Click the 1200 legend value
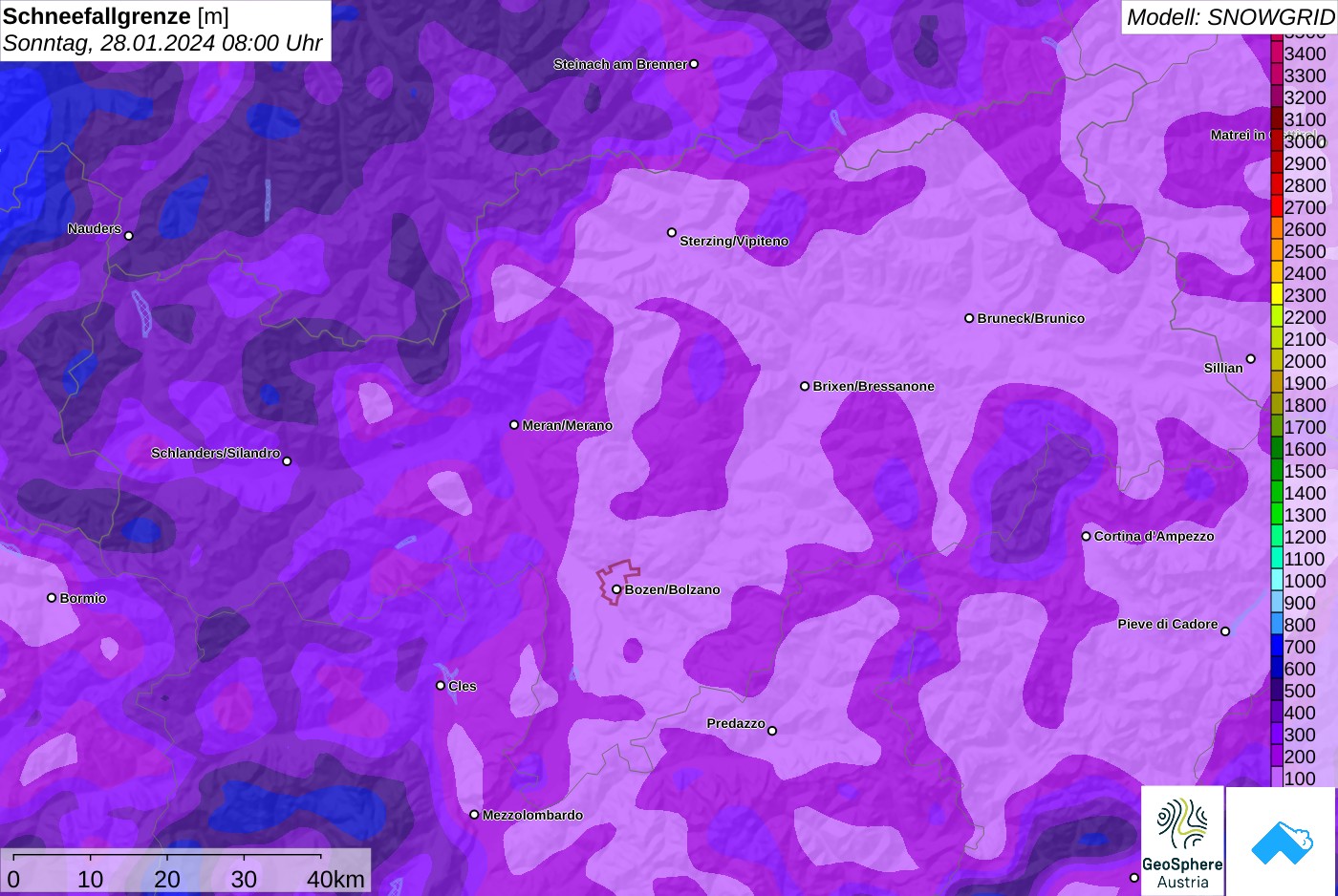The height and width of the screenshot is (896, 1338). click(x=1305, y=537)
